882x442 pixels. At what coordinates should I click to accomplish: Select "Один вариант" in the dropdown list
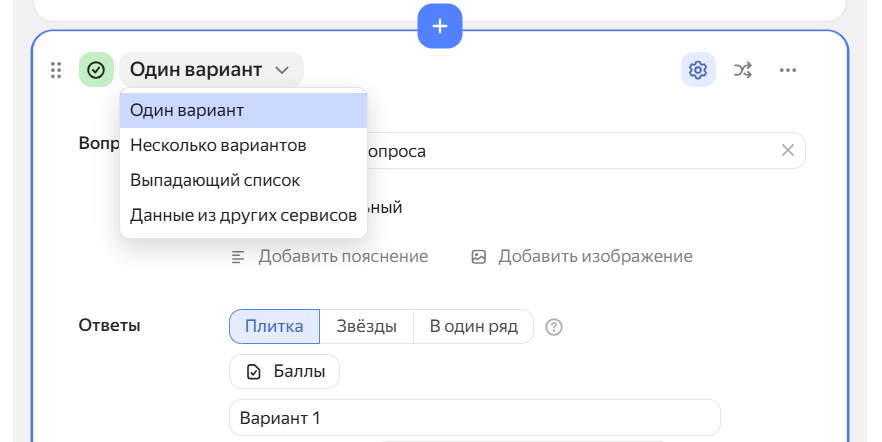click(243, 110)
